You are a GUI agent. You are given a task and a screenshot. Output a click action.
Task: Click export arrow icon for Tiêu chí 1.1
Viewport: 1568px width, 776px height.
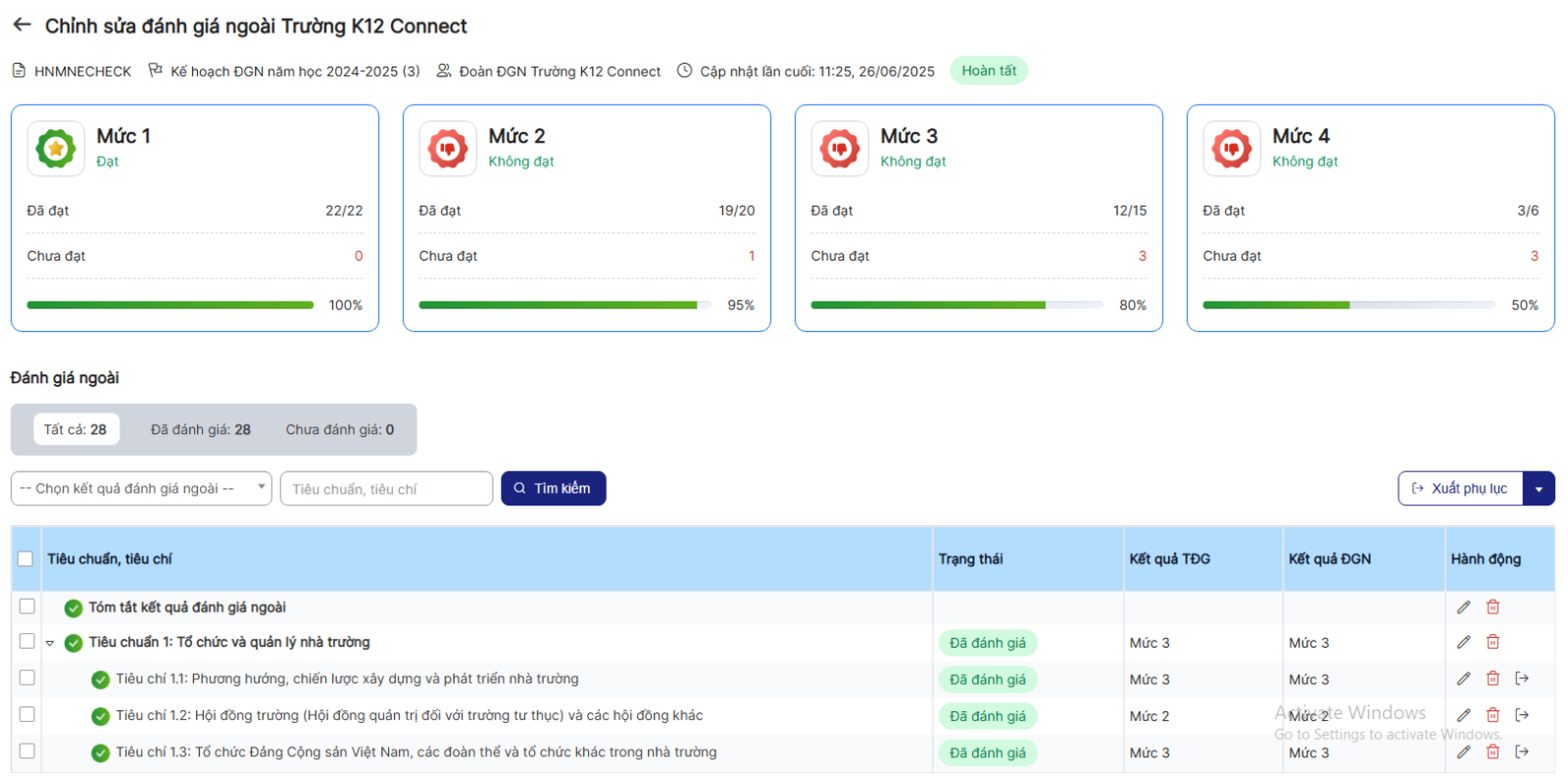click(x=1522, y=678)
